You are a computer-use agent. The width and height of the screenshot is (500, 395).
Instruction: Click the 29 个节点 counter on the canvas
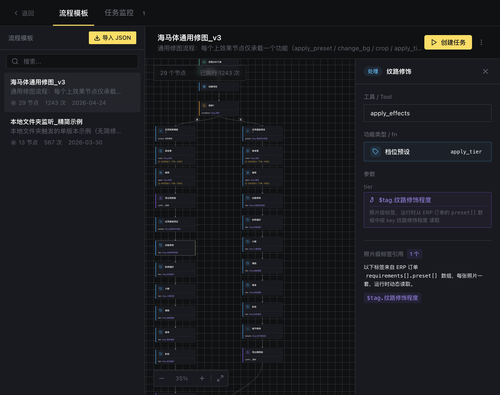click(x=173, y=73)
